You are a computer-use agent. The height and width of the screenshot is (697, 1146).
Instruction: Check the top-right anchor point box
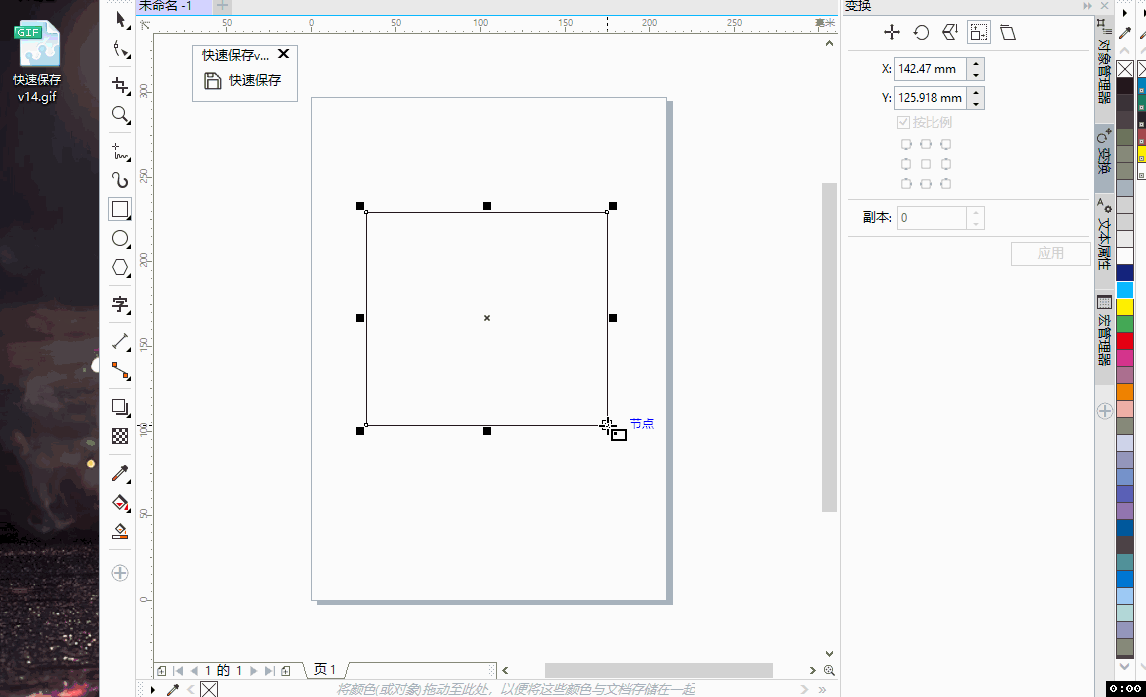click(946, 144)
